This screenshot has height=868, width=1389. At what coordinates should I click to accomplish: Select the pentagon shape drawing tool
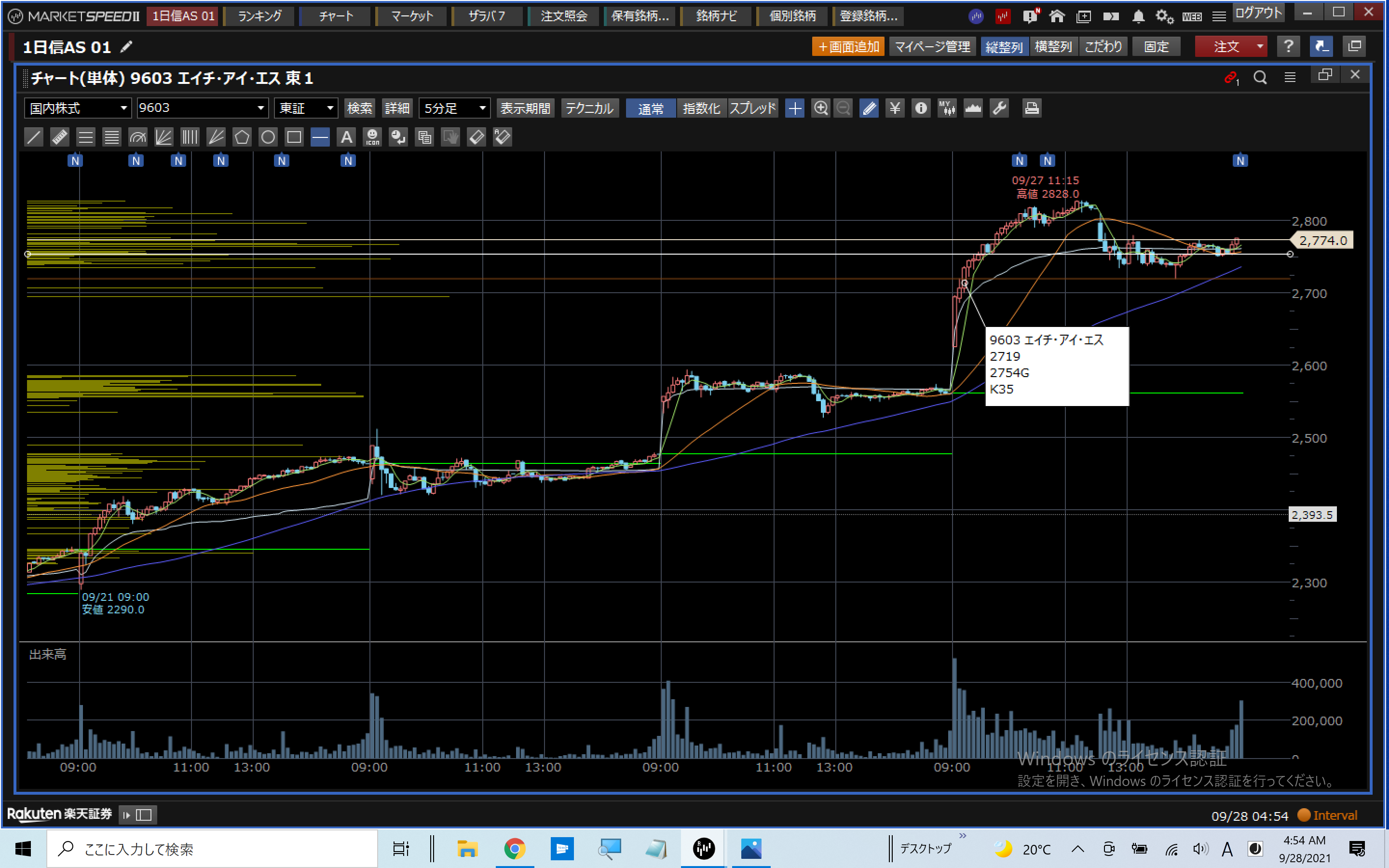coord(242,137)
